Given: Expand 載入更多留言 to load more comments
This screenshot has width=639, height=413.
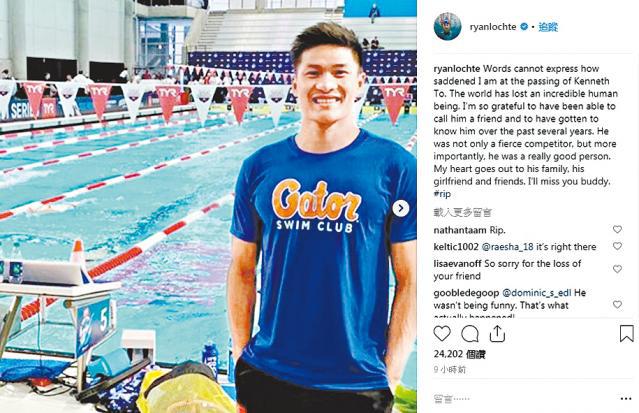Looking at the screenshot, I should 463,212.
